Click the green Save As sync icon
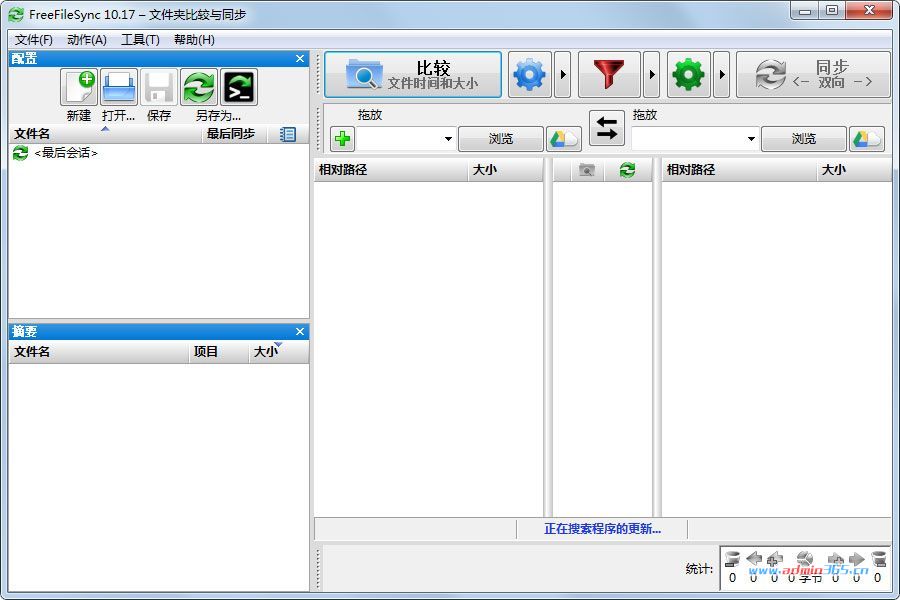Viewport: 900px width, 600px height. pos(199,87)
